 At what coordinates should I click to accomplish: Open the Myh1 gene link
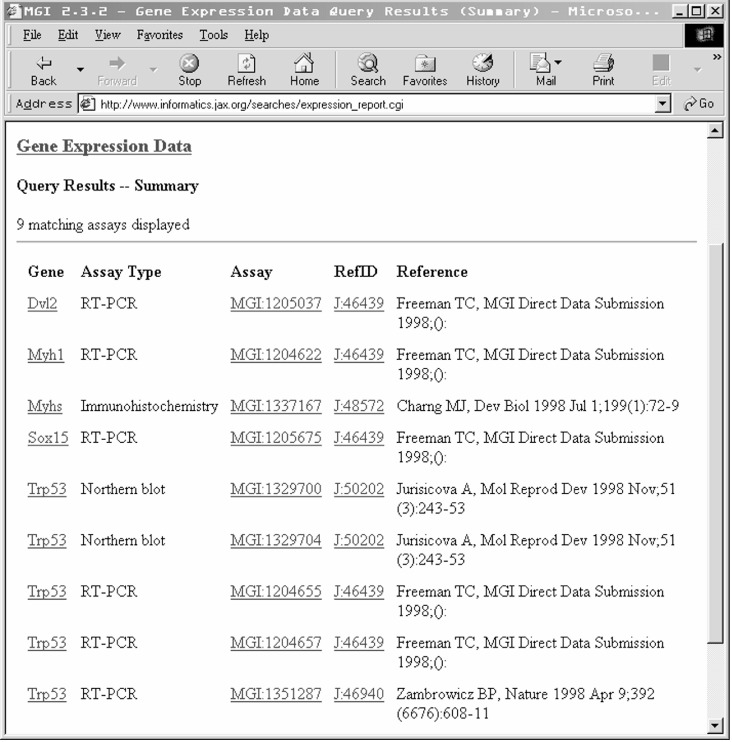(45, 355)
